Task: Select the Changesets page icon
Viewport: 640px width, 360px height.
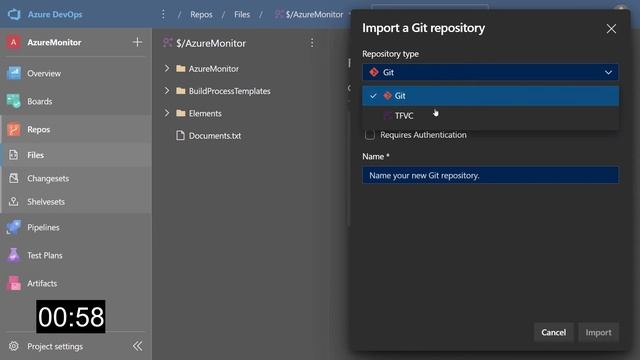Action: pos(13,178)
